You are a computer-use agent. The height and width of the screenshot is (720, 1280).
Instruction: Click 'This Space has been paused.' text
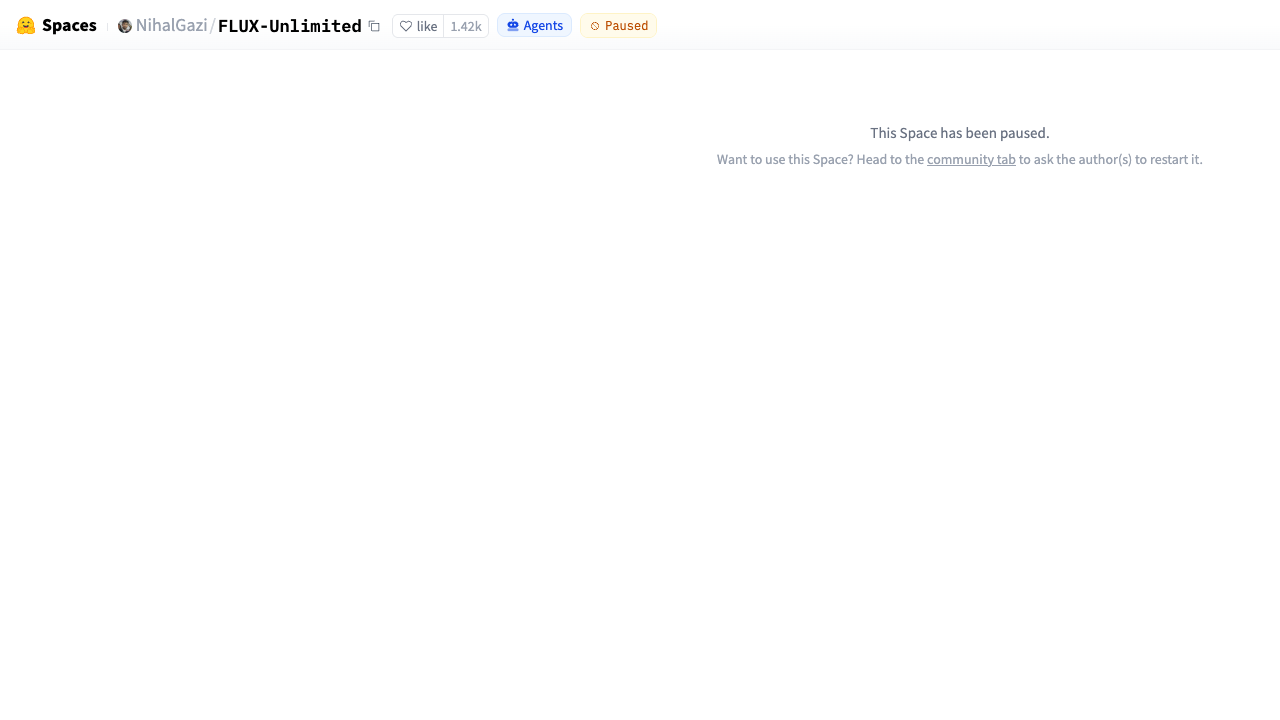960,133
